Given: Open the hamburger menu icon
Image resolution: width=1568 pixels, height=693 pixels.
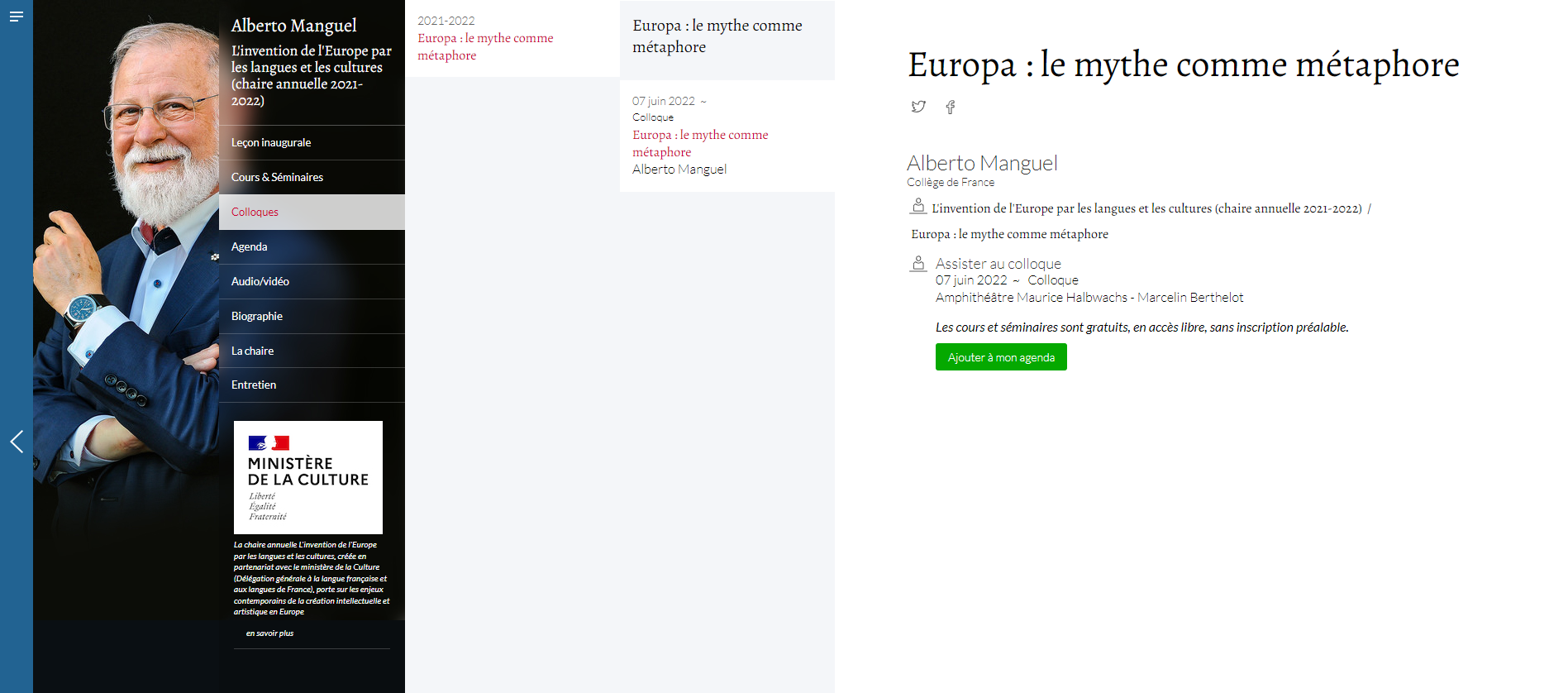Looking at the screenshot, I should 16,17.
